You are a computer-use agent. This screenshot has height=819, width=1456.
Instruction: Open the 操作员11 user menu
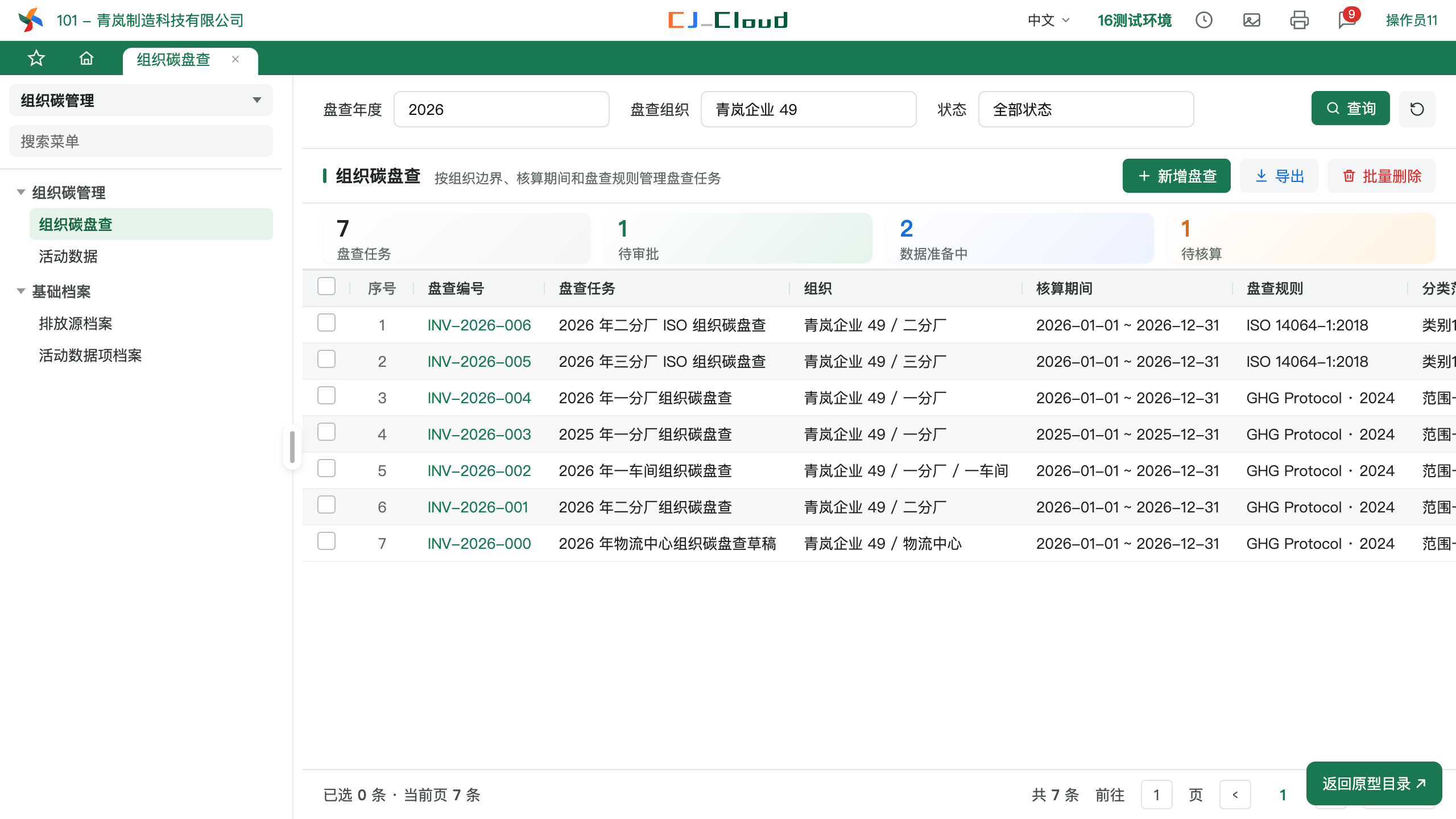coord(1411,20)
